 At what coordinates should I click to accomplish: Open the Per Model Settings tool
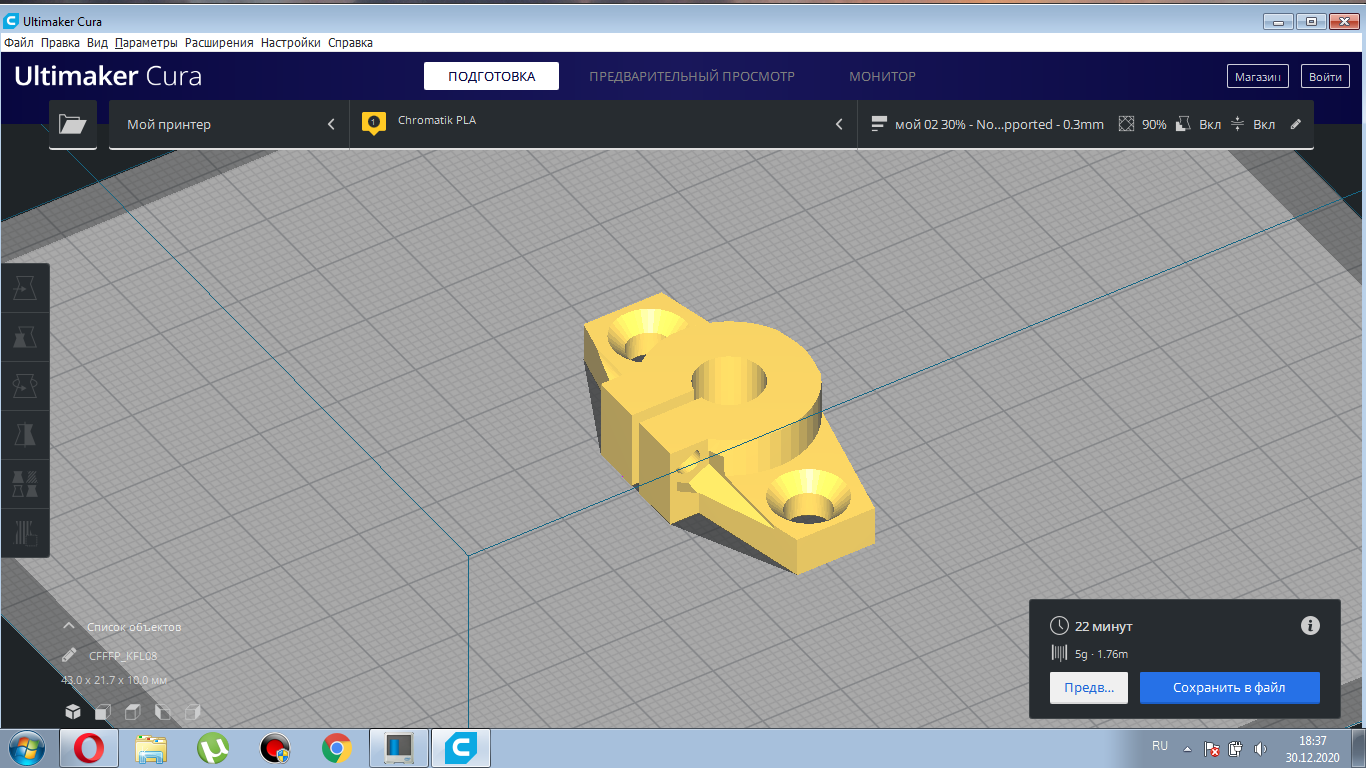25,484
